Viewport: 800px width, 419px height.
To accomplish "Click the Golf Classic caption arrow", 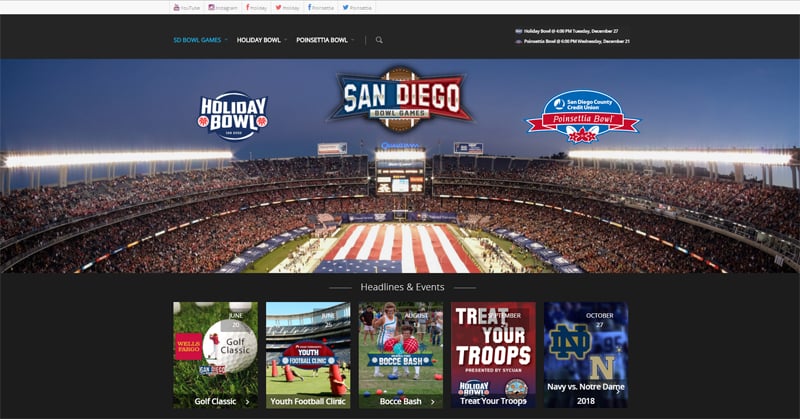I will click(x=247, y=402).
